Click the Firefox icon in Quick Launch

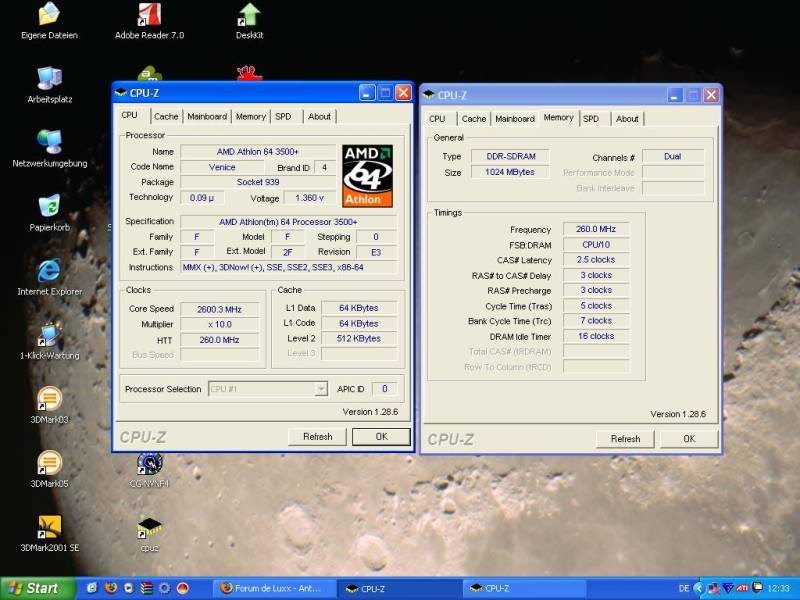click(x=110, y=588)
